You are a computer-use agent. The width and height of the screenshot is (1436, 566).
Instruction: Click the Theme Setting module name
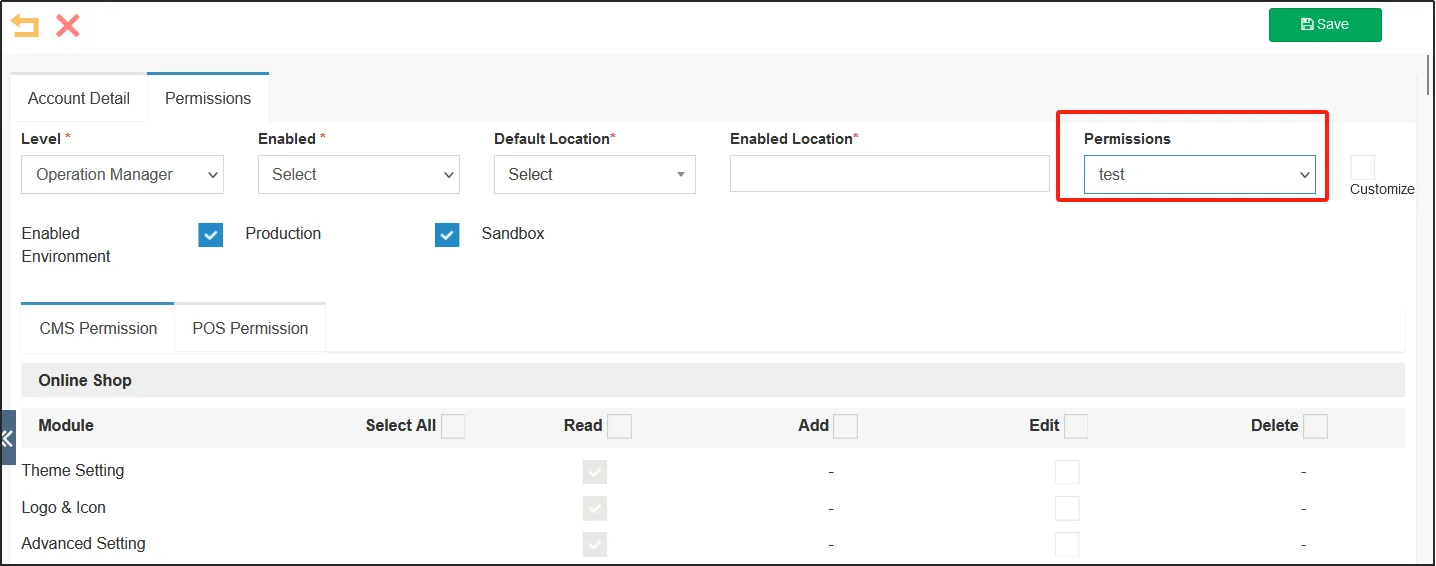point(73,470)
